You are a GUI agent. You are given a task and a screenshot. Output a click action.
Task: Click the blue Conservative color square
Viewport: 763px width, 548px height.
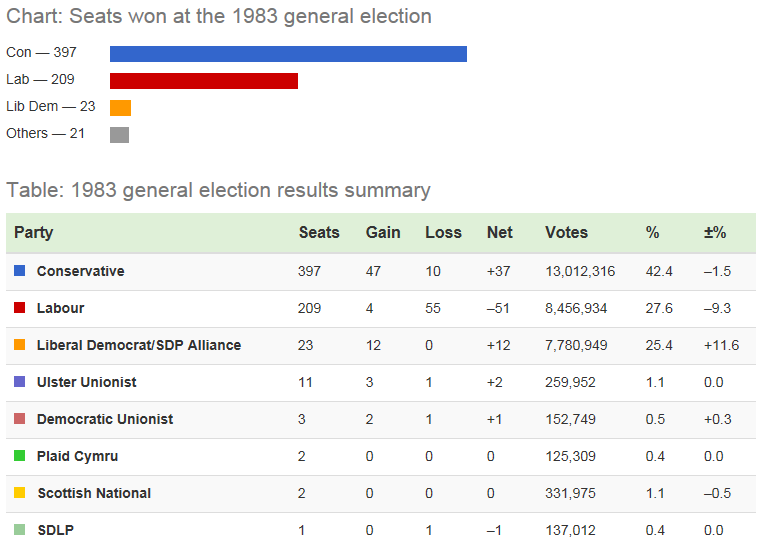(x=19, y=271)
